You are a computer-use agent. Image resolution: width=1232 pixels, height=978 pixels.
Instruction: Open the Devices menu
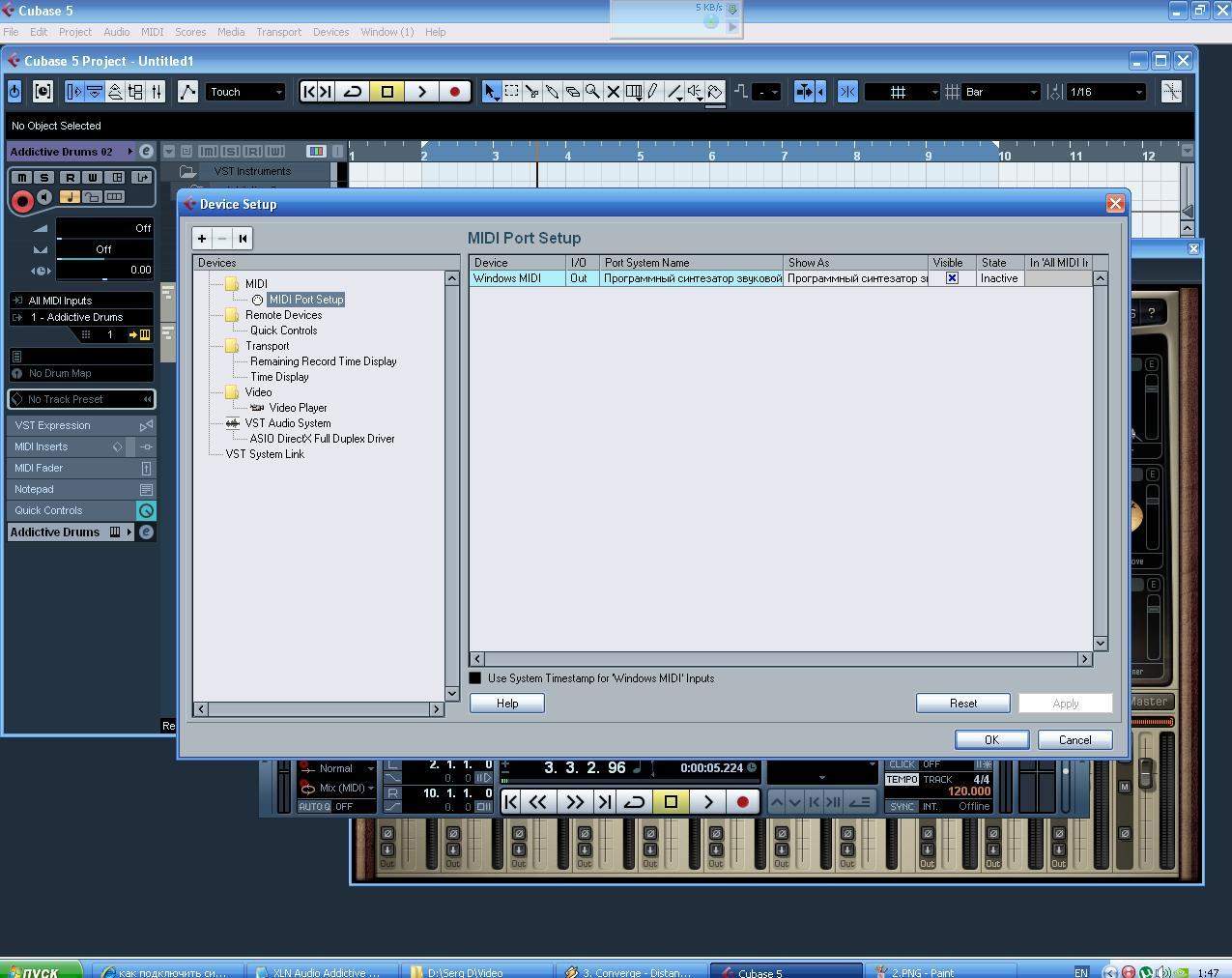pyautogui.click(x=330, y=32)
